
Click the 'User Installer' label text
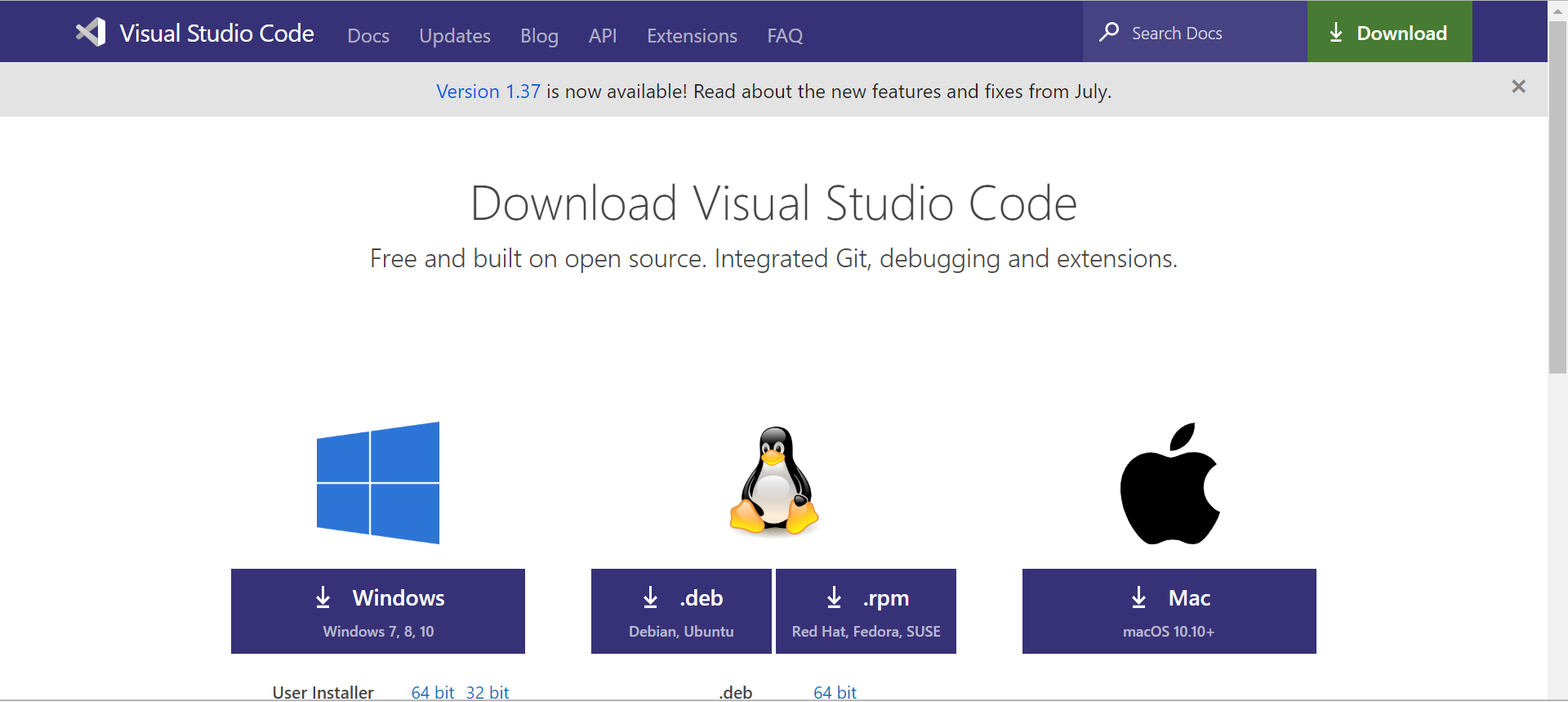coord(323,692)
